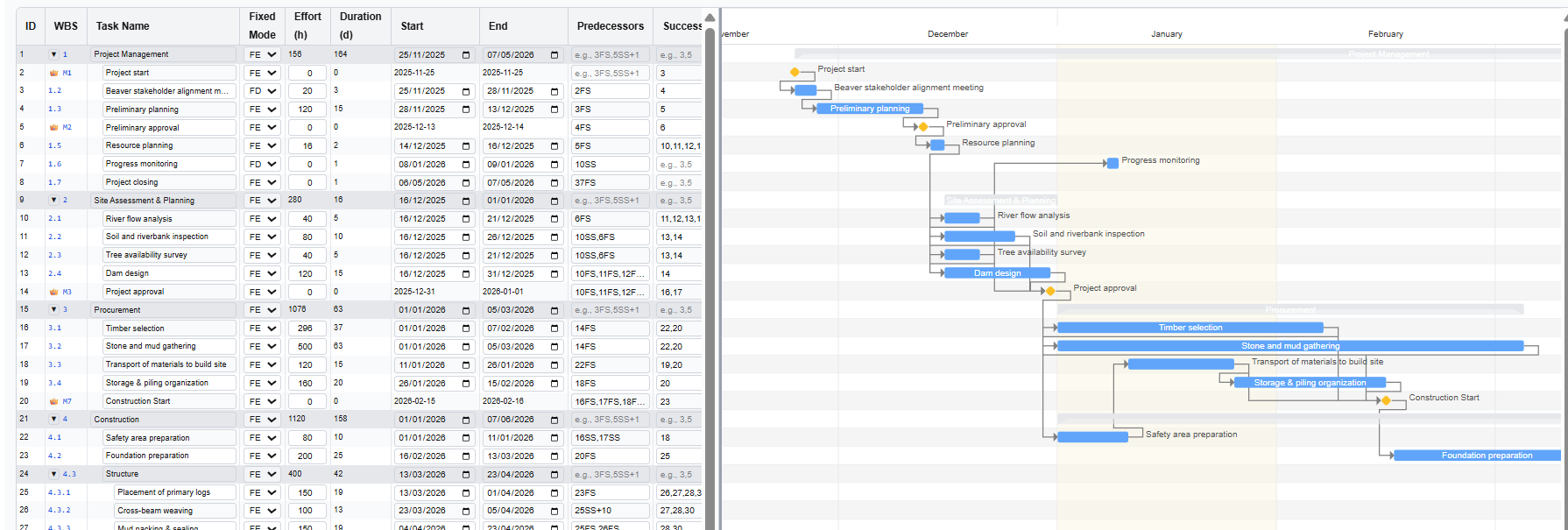Image resolution: width=1568 pixels, height=530 pixels.
Task: Click the Construction Start milestone crown icon
Action: [53, 401]
